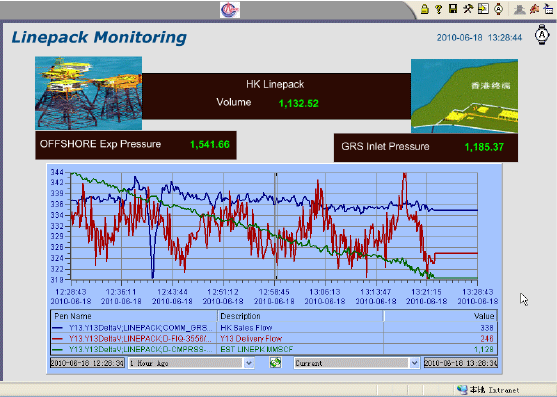
Task: Select the HK Sales Flow pen row
Action: 274,327
